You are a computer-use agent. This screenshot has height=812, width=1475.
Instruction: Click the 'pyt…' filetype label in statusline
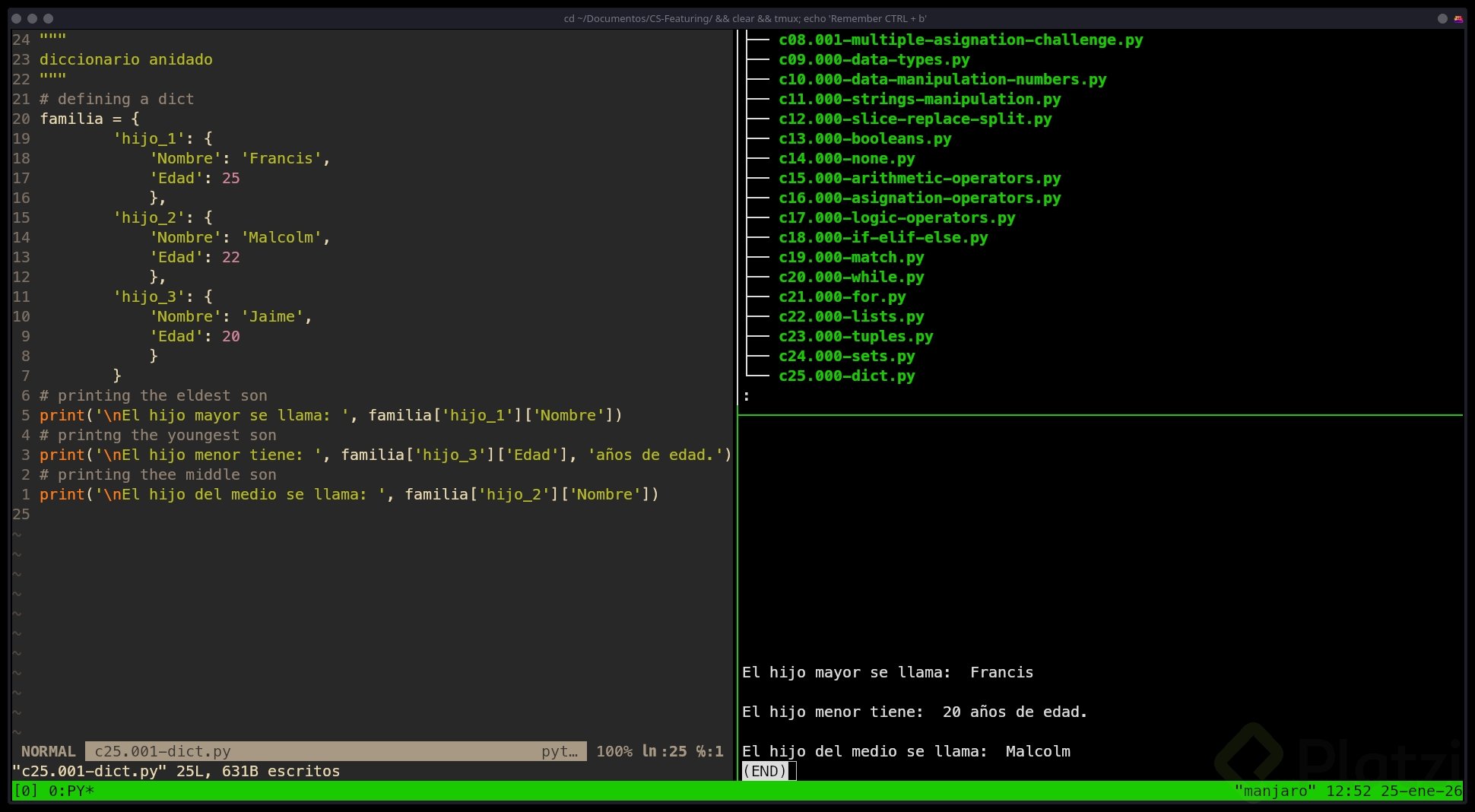(x=560, y=751)
